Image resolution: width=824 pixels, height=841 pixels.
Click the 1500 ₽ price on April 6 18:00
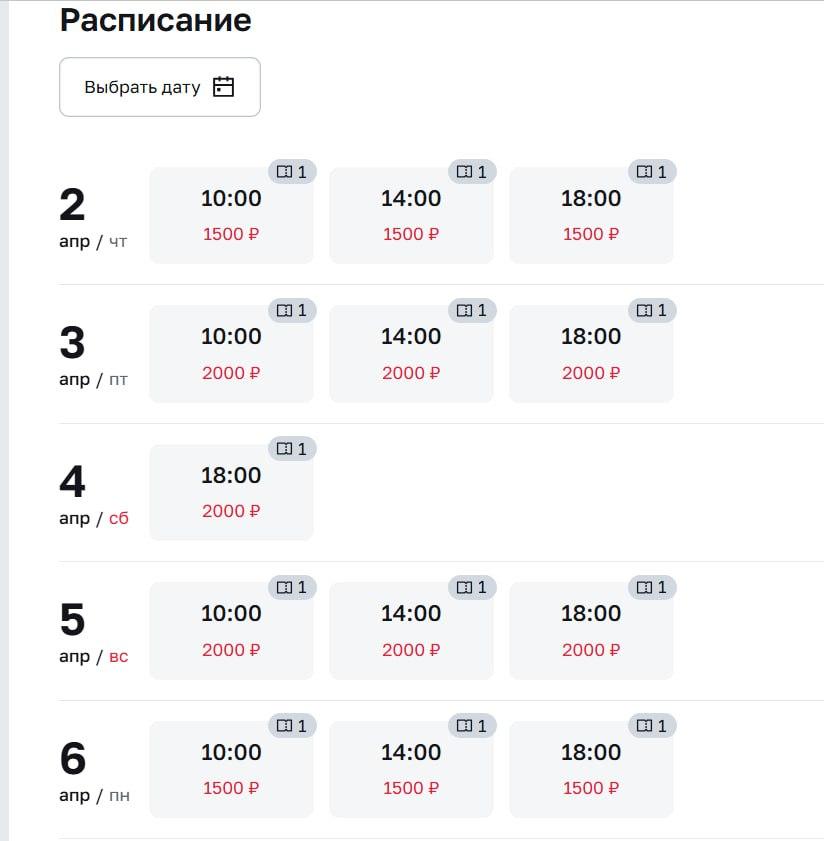coord(591,788)
